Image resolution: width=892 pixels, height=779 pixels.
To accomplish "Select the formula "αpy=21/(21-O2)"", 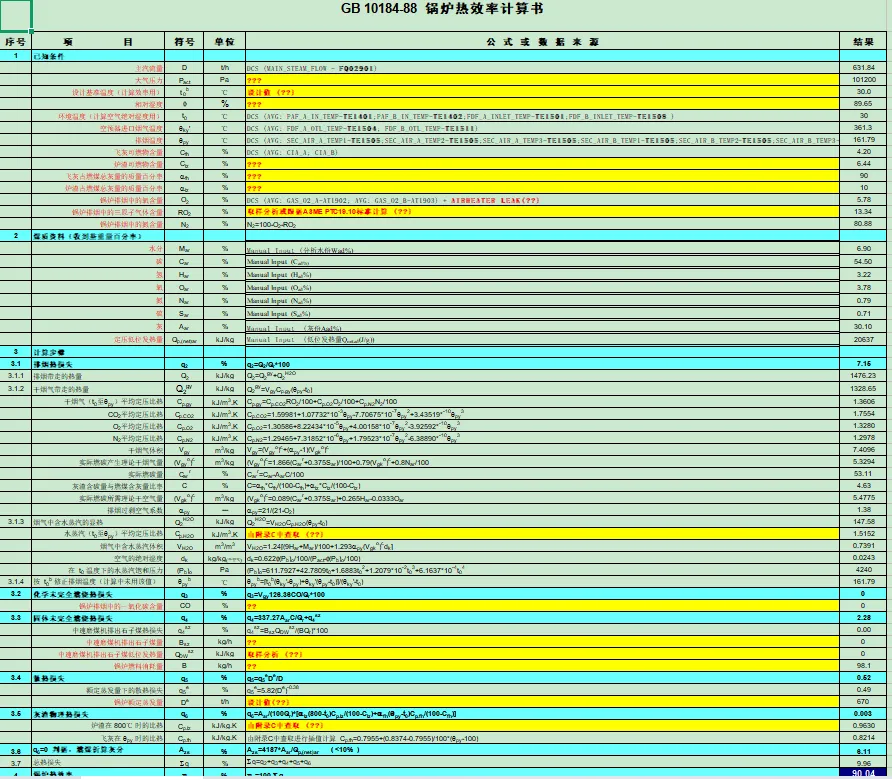I will click(542, 510).
